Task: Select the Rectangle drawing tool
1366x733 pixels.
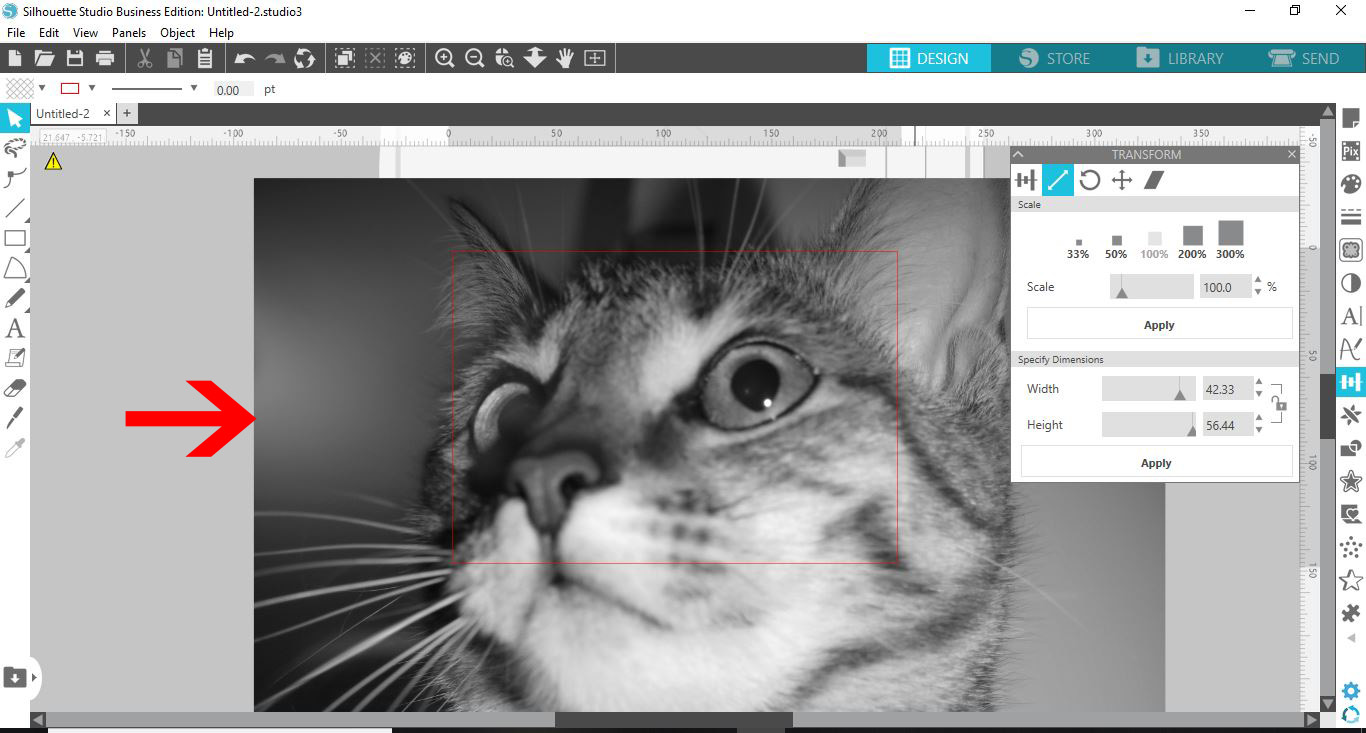Action: click(15, 239)
